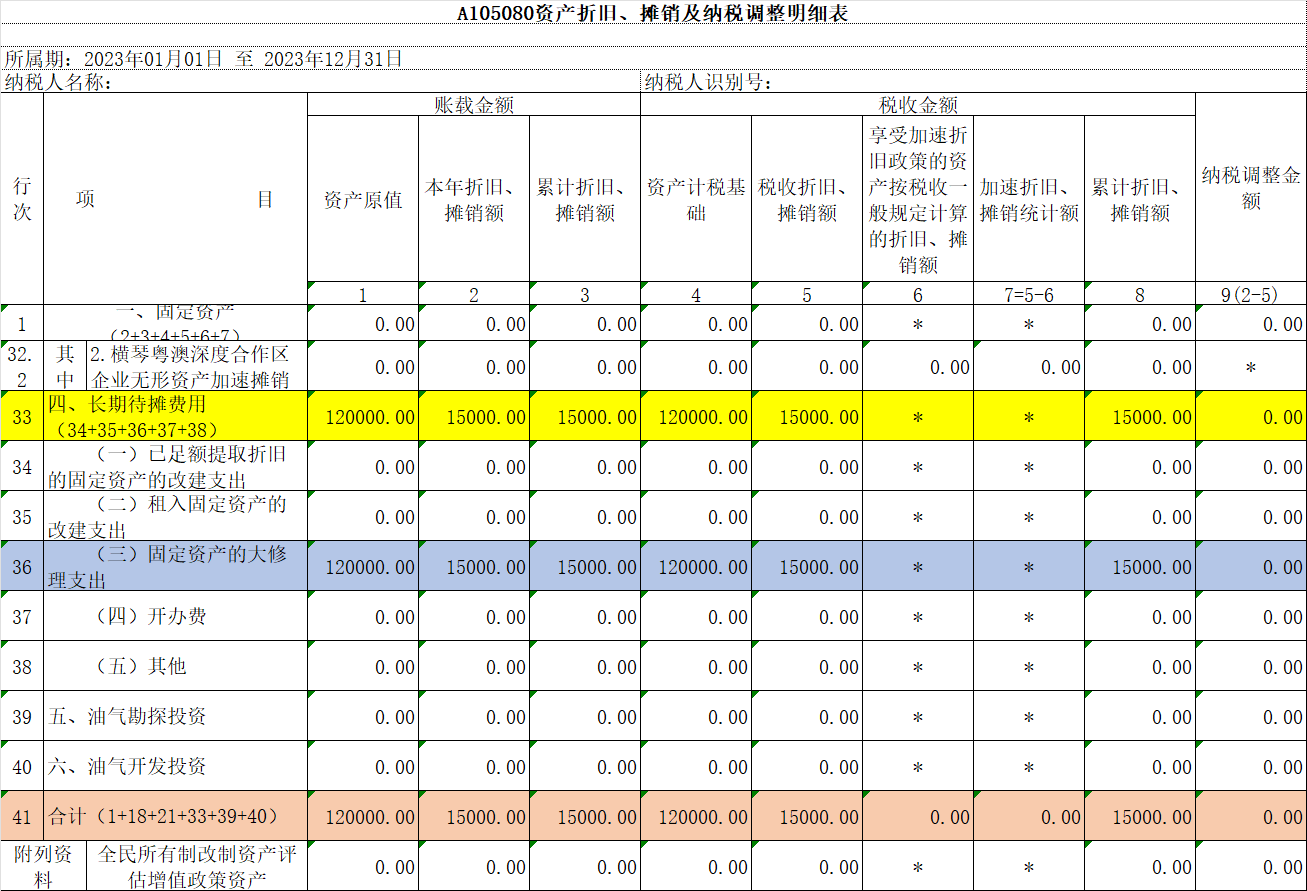The width and height of the screenshot is (1307, 891).
Task: Click the 附列资料 cell
Action: (43, 866)
